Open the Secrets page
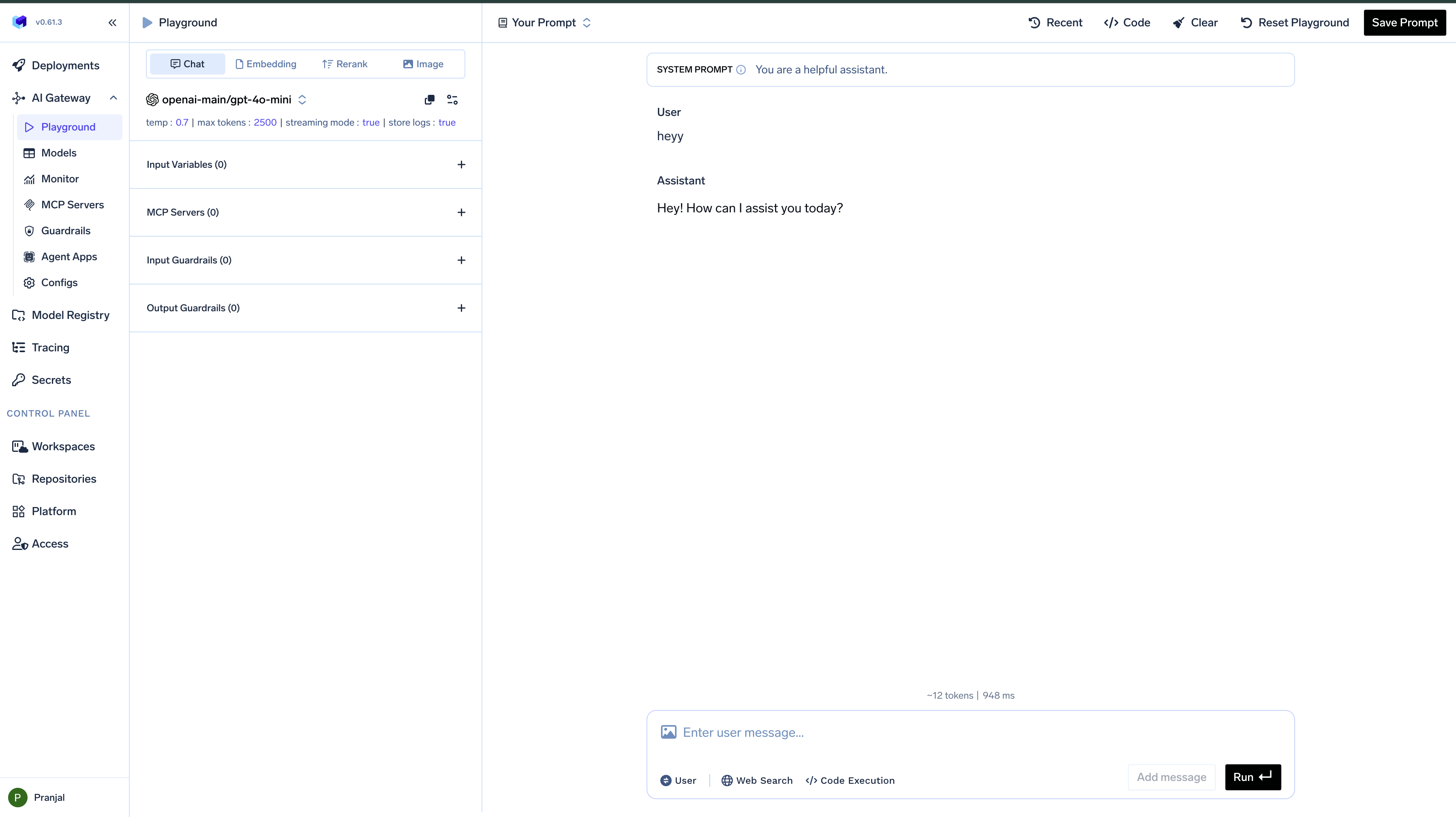 click(51, 380)
